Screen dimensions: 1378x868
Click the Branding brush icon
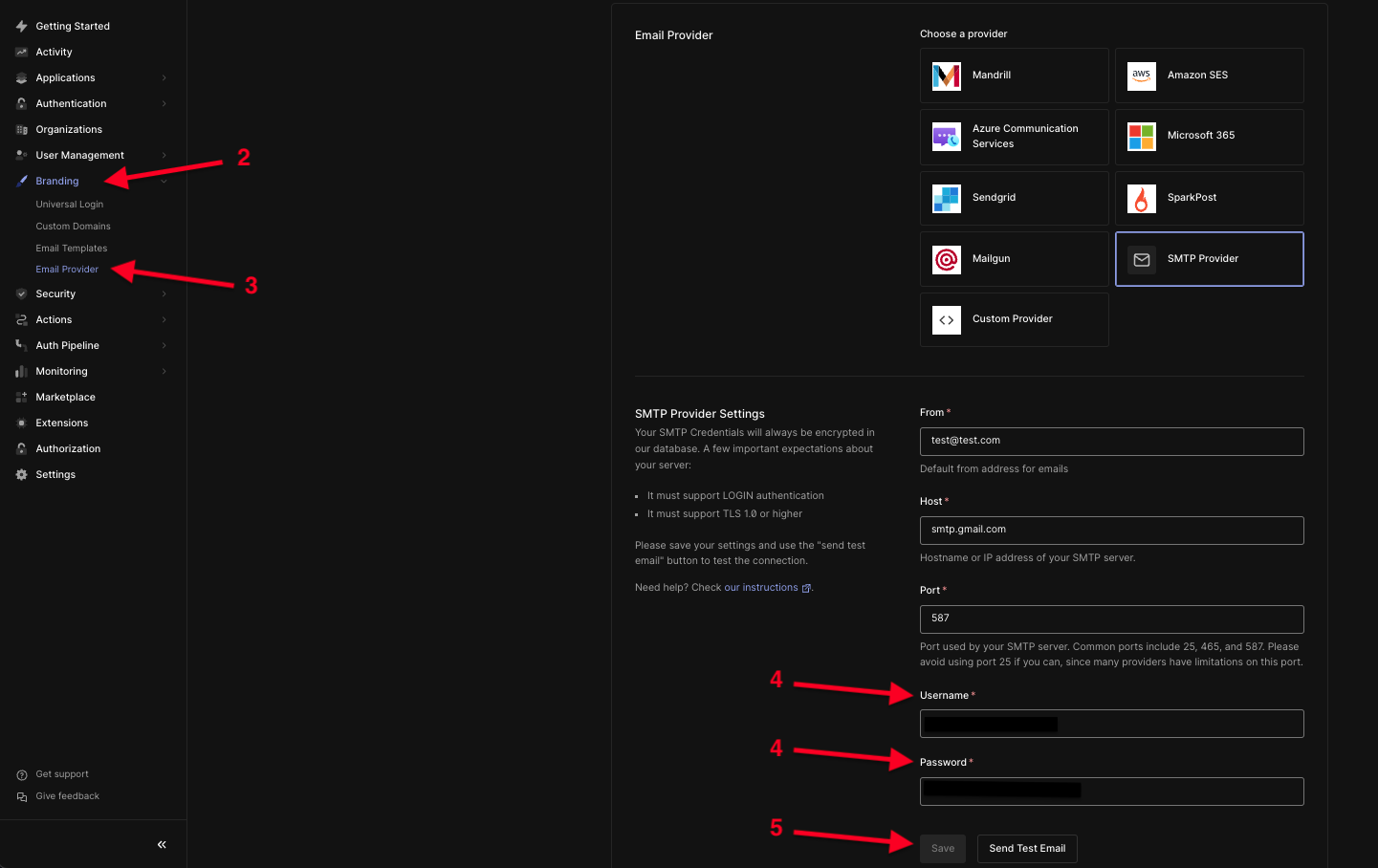[21, 182]
